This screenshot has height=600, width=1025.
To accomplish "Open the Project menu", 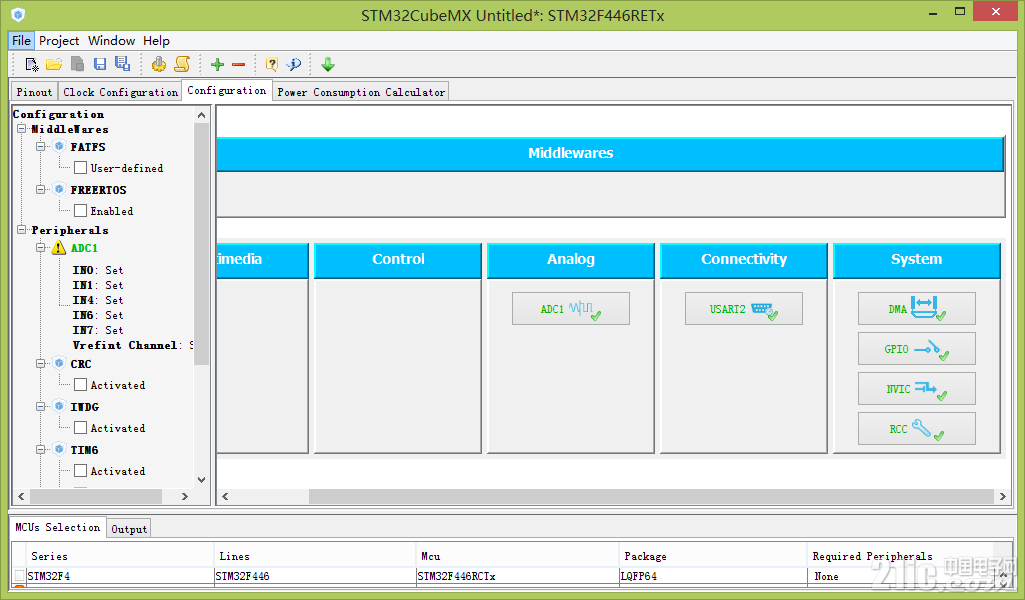I will pyautogui.click(x=59, y=41).
